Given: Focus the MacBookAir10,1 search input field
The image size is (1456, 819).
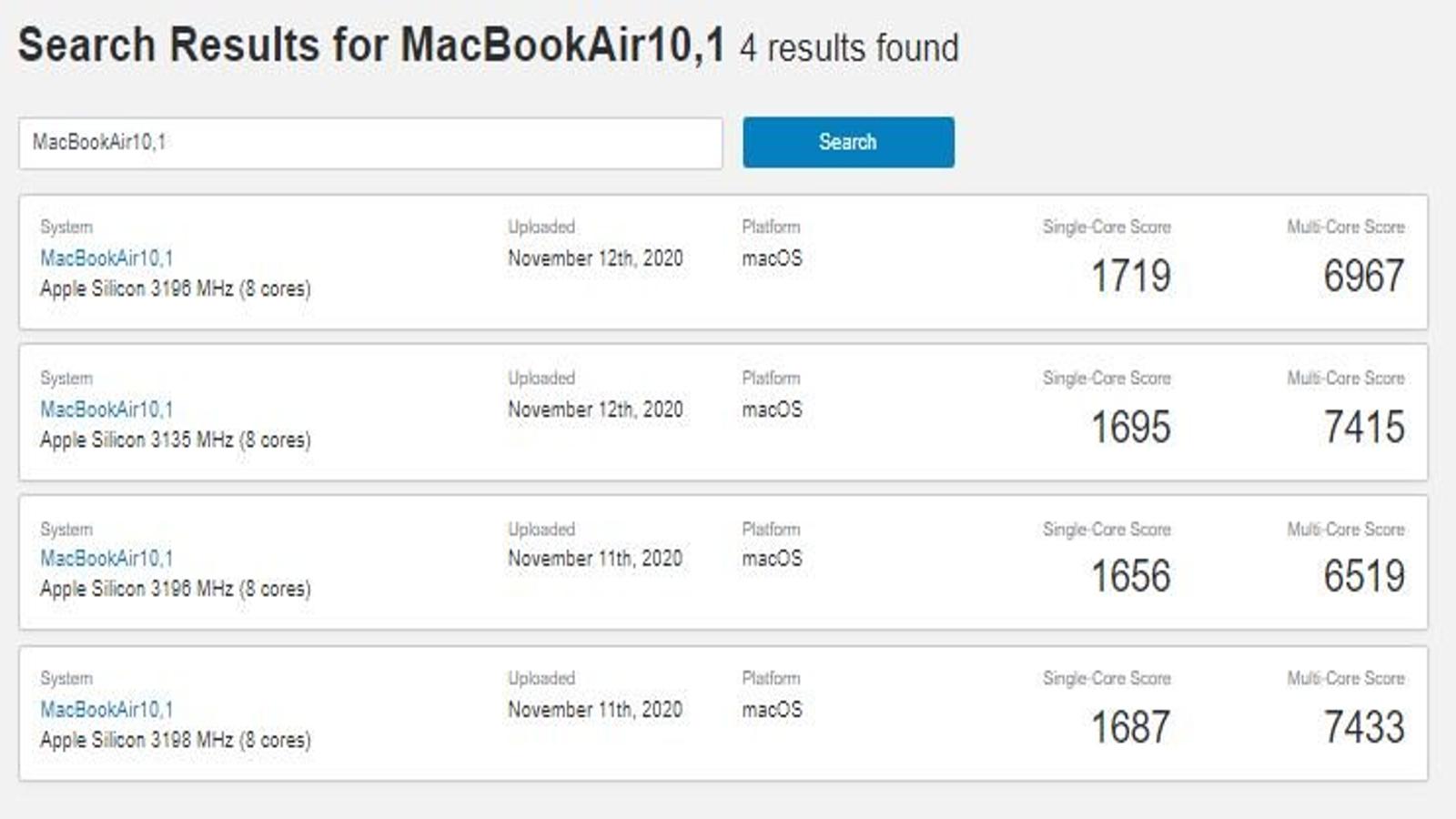Looking at the screenshot, I should pyautogui.click(x=370, y=143).
